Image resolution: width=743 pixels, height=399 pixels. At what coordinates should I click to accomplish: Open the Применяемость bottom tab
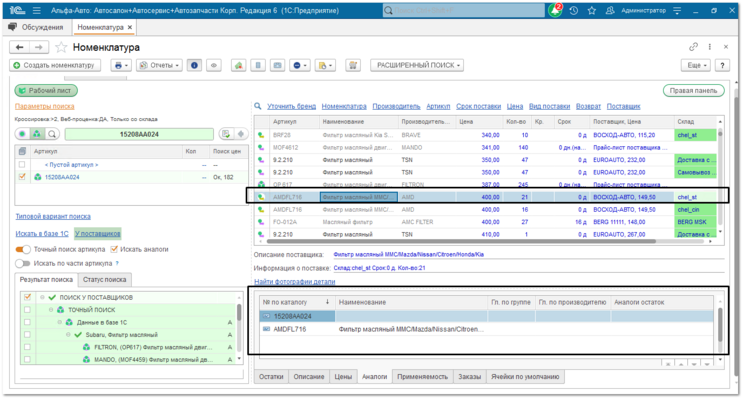(422, 377)
